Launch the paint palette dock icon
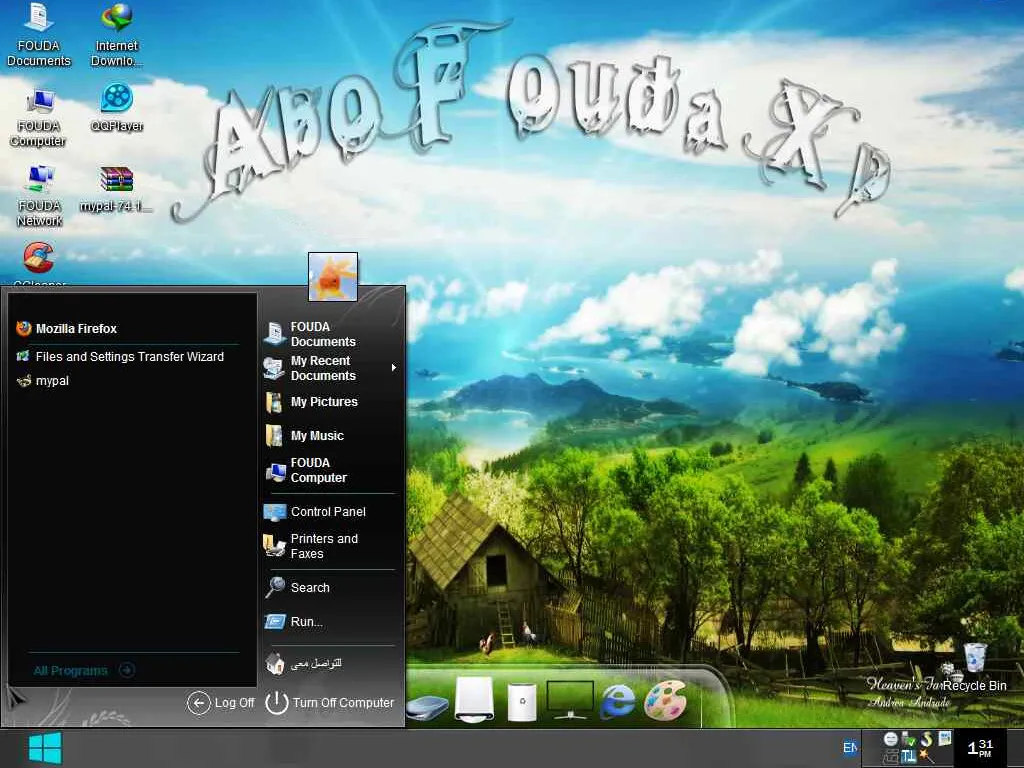Image resolution: width=1024 pixels, height=768 pixels. pos(665,700)
